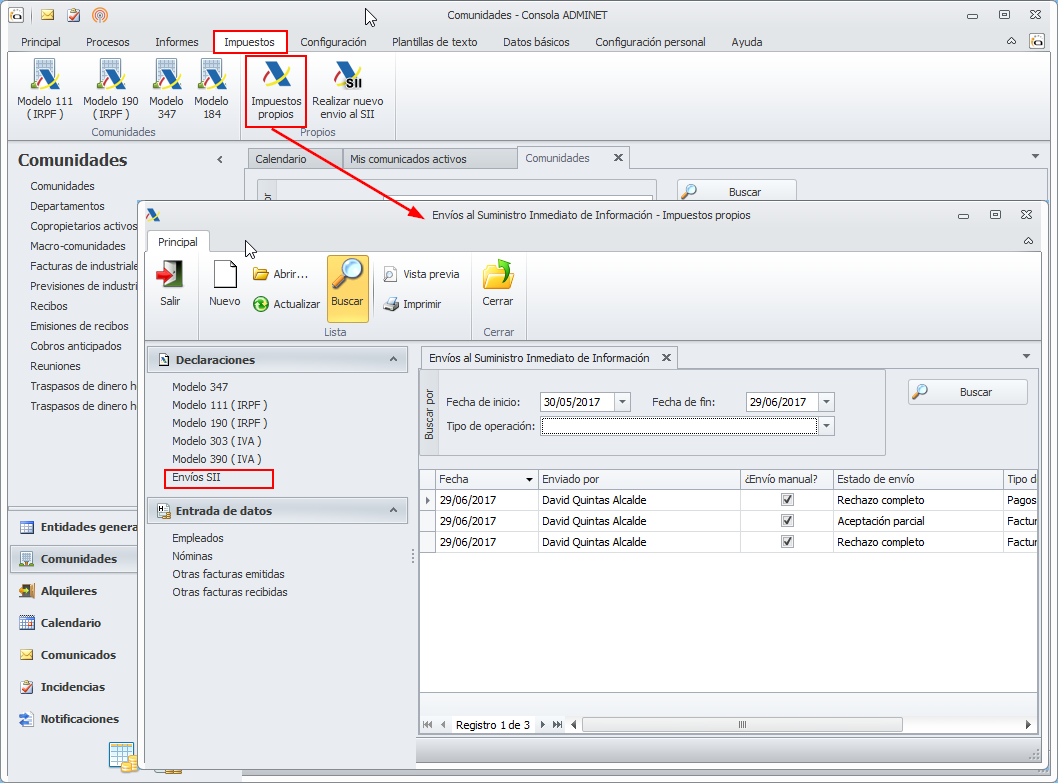Click the Actualizar refresh icon
Viewport: 1058px width, 783px height.
pos(260,304)
